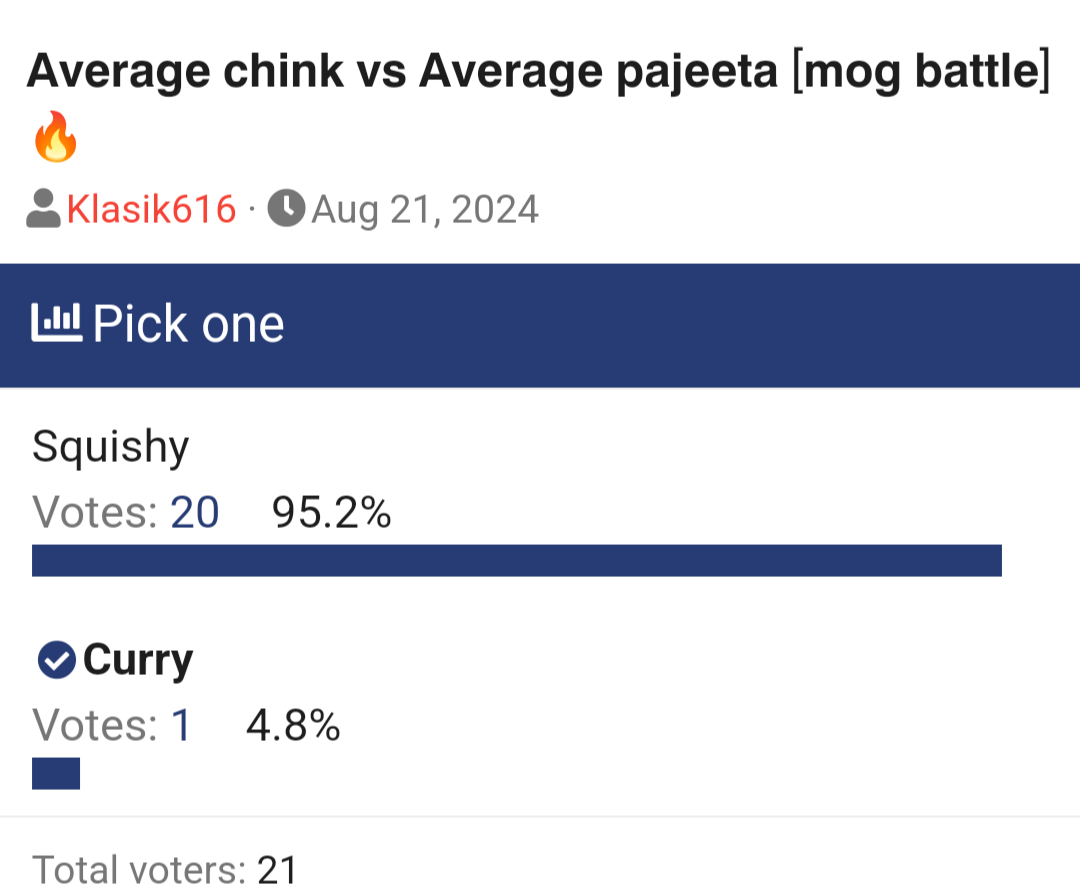Click the Votes label under Curry
The width and height of the screenshot is (1080, 890).
(95, 725)
